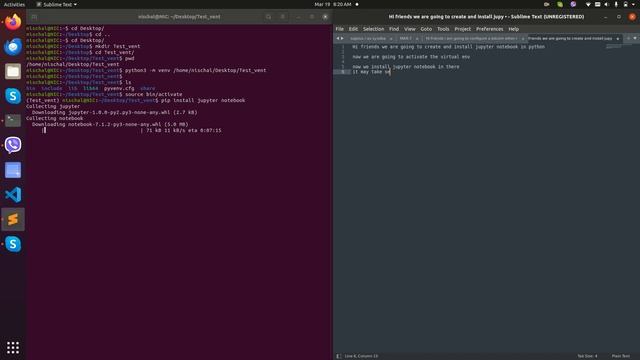
Task: Open Sublime Text app menu dropdown
Action: 56,4
